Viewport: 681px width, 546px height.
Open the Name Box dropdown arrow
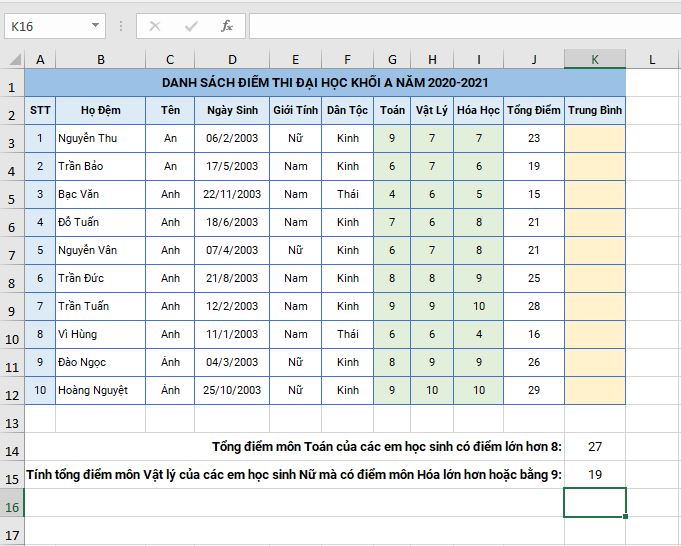pos(95,26)
